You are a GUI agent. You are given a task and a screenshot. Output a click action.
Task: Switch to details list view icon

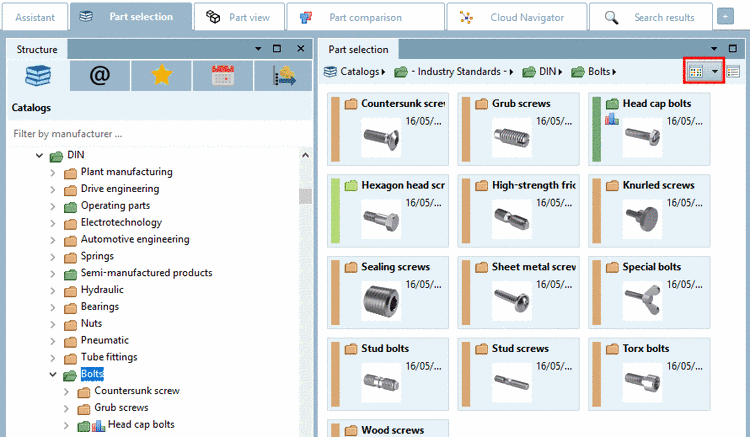click(x=732, y=71)
